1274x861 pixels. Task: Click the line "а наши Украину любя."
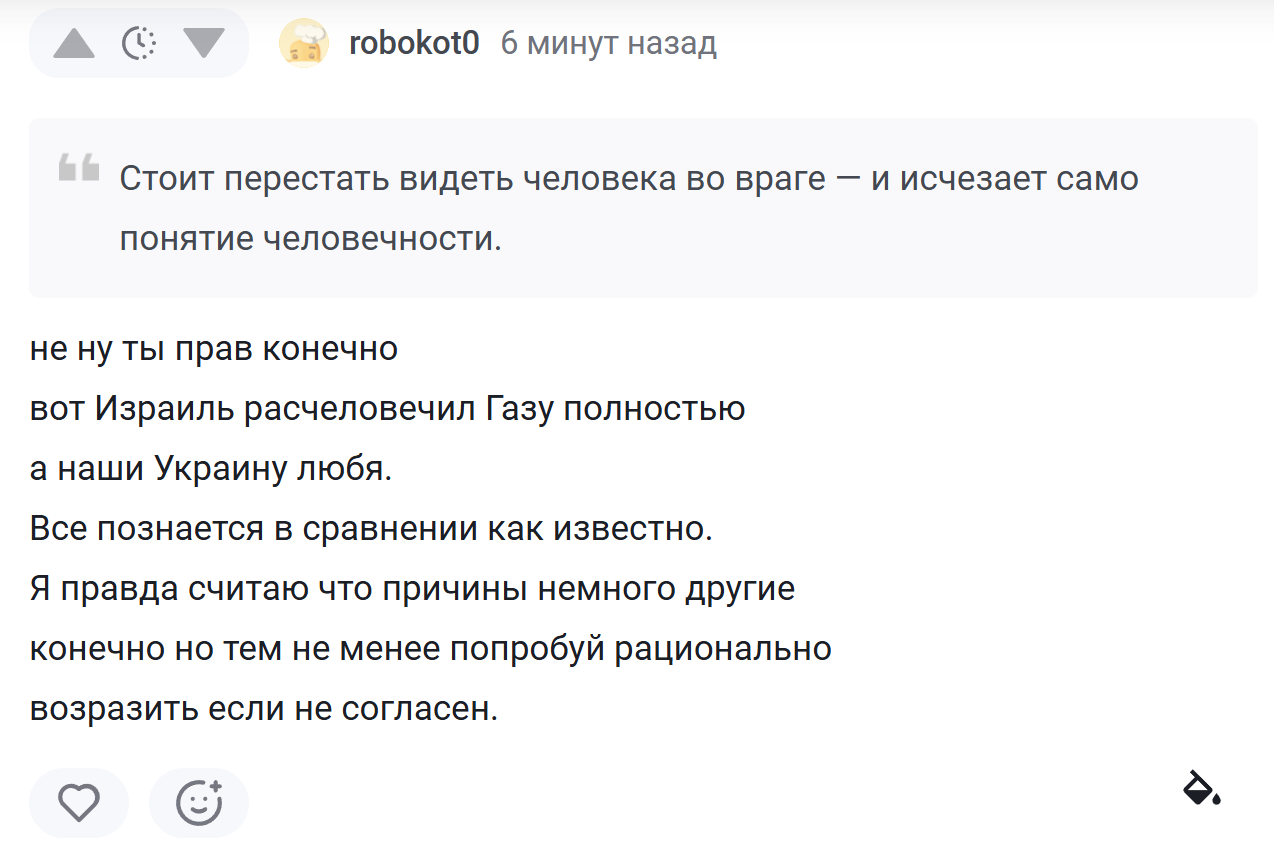(x=211, y=469)
